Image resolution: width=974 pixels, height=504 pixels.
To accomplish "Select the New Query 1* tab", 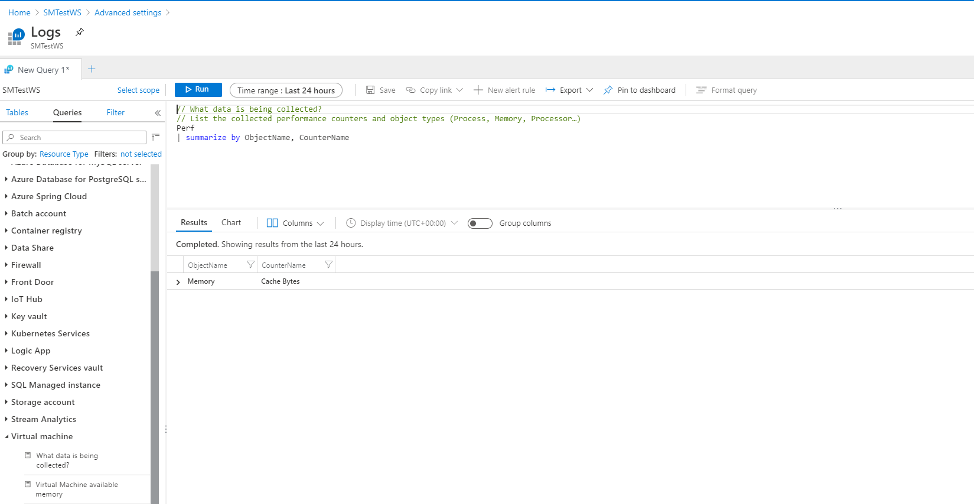I will 40,70.
